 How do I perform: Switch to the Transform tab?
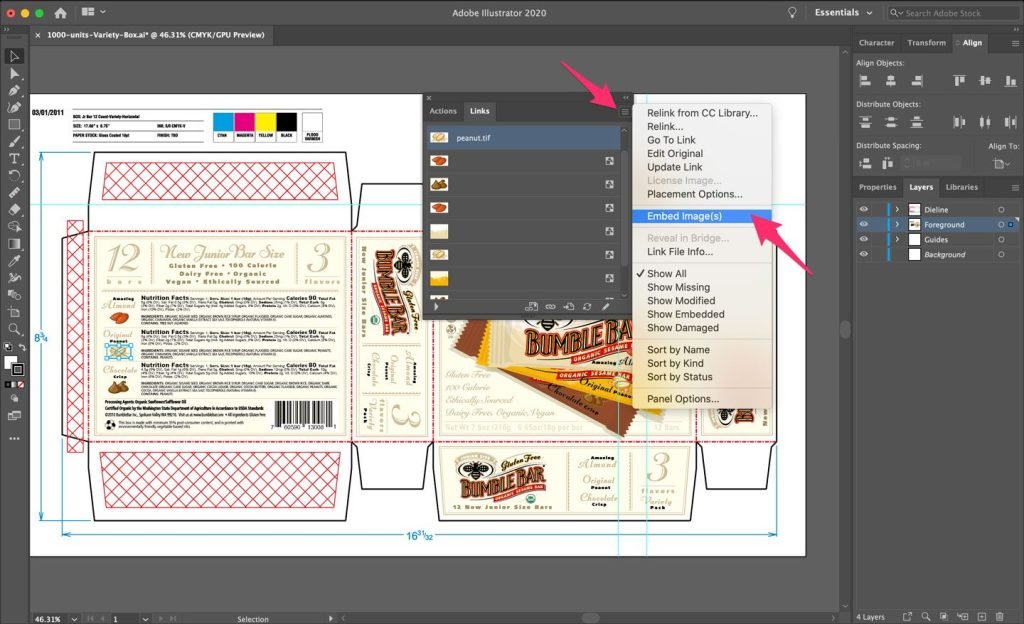click(x=926, y=42)
